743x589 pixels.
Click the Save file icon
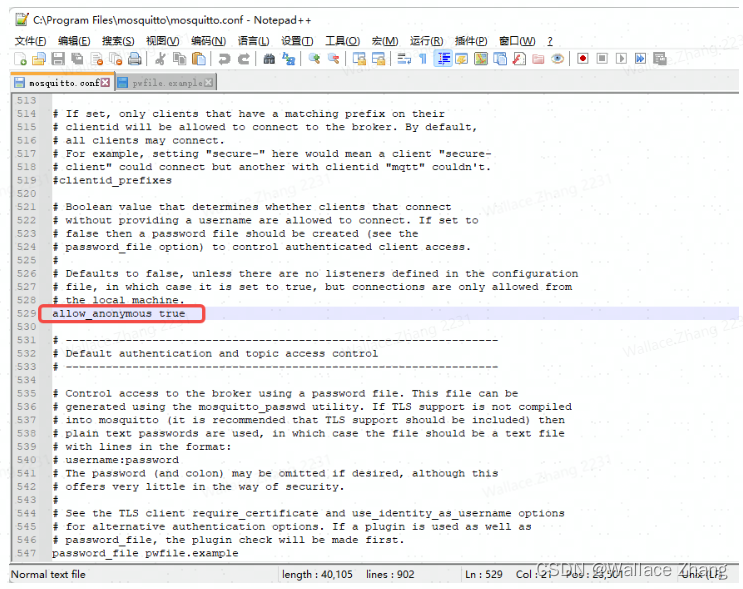pyautogui.click(x=58, y=59)
